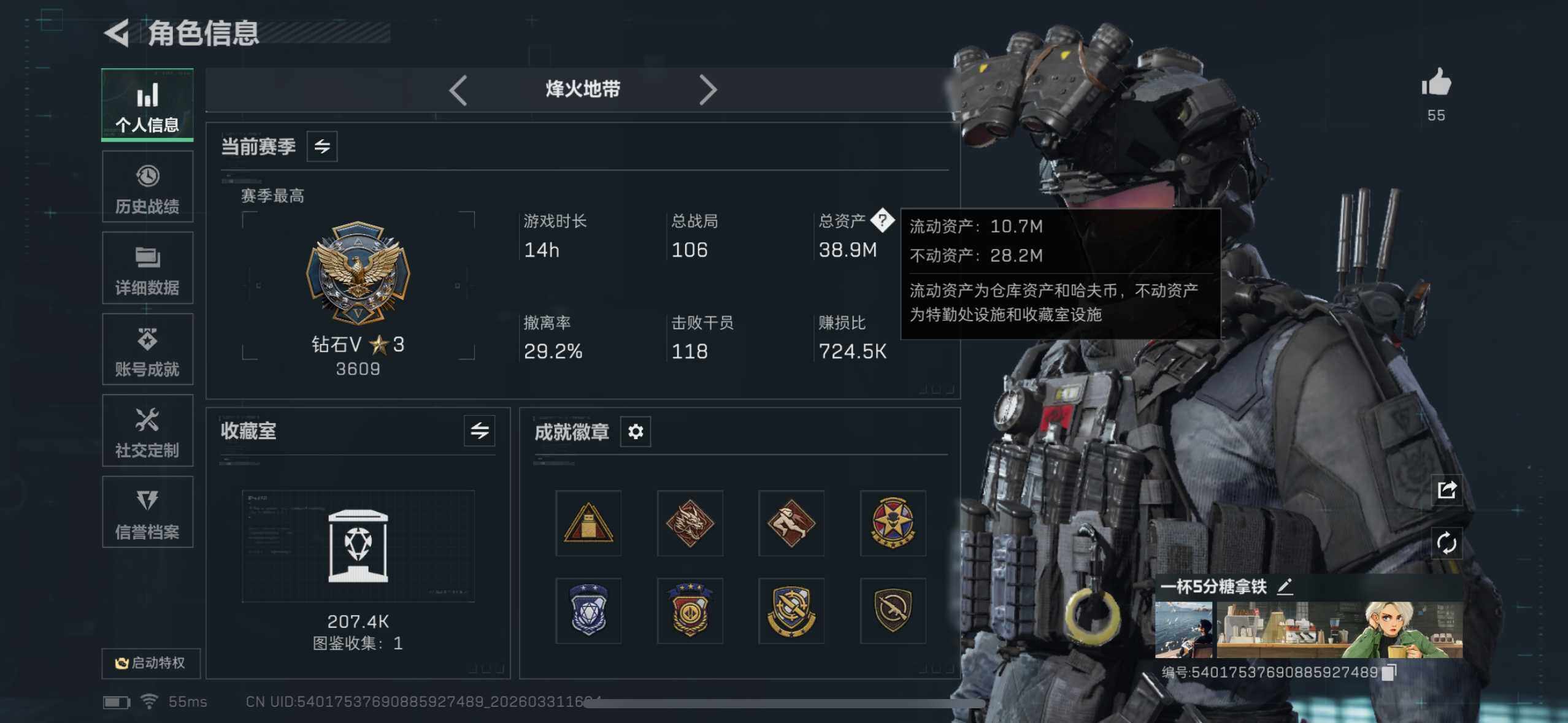Image resolution: width=1568 pixels, height=723 pixels.
Task: Open the 社交定制 sidebar tab
Action: coord(148,430)
